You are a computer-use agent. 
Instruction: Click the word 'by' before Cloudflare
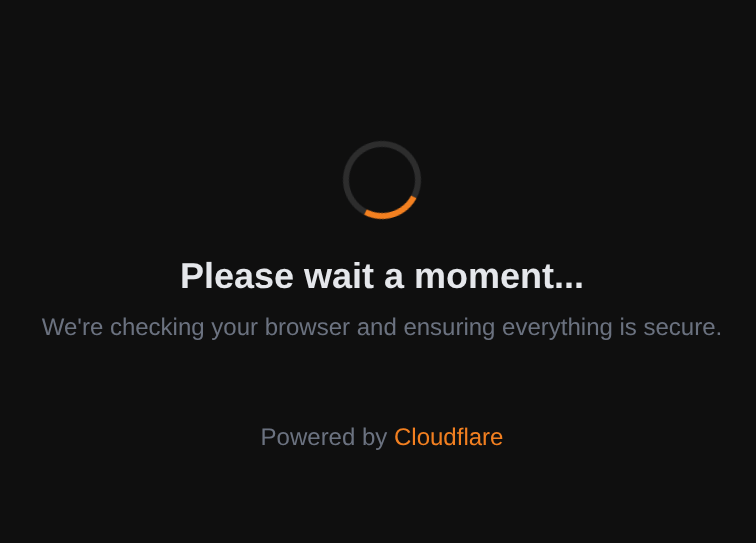tap(375, 438)
